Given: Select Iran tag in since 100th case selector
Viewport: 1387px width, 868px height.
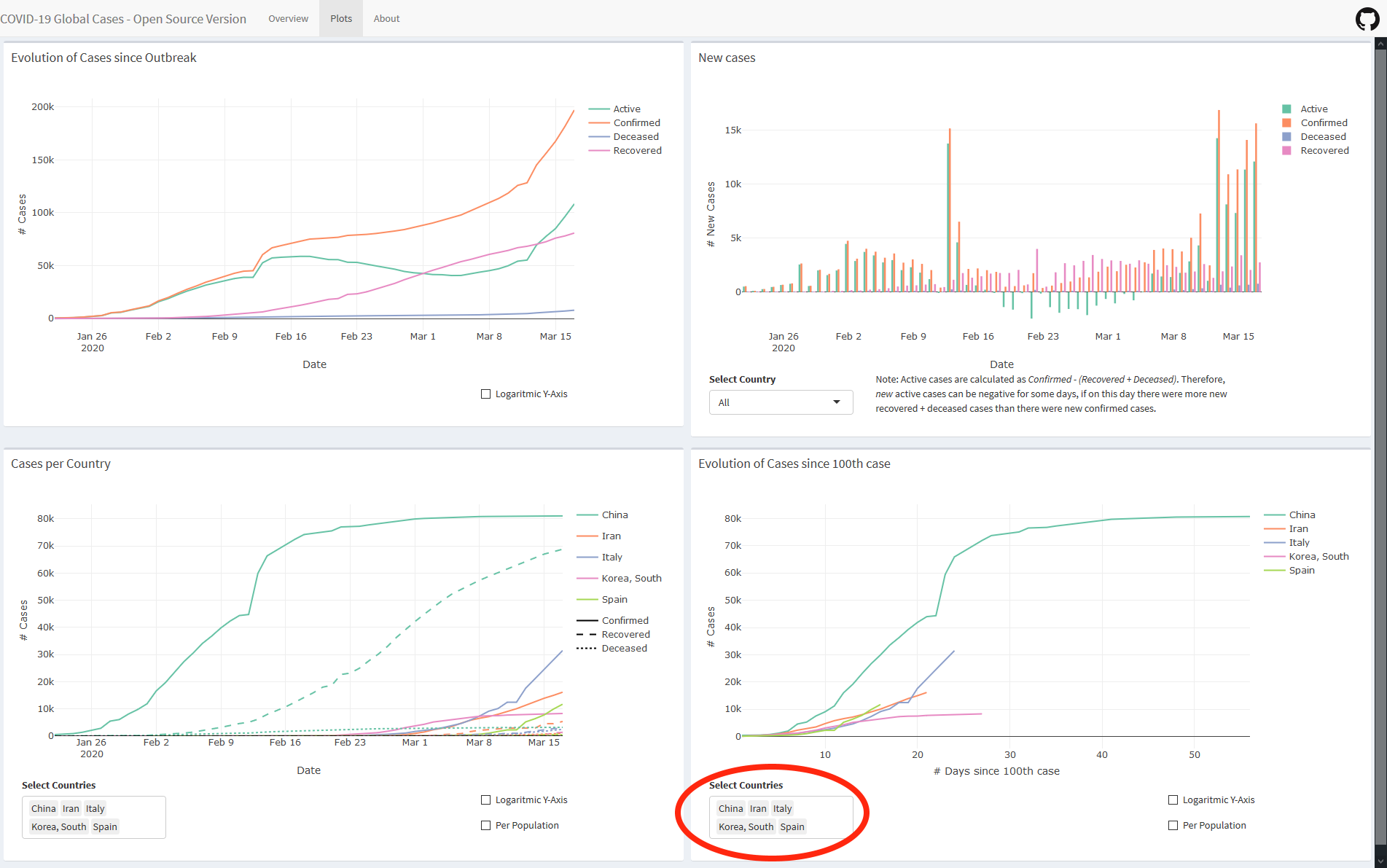Looking at the screenshot, I should [758, 809].
